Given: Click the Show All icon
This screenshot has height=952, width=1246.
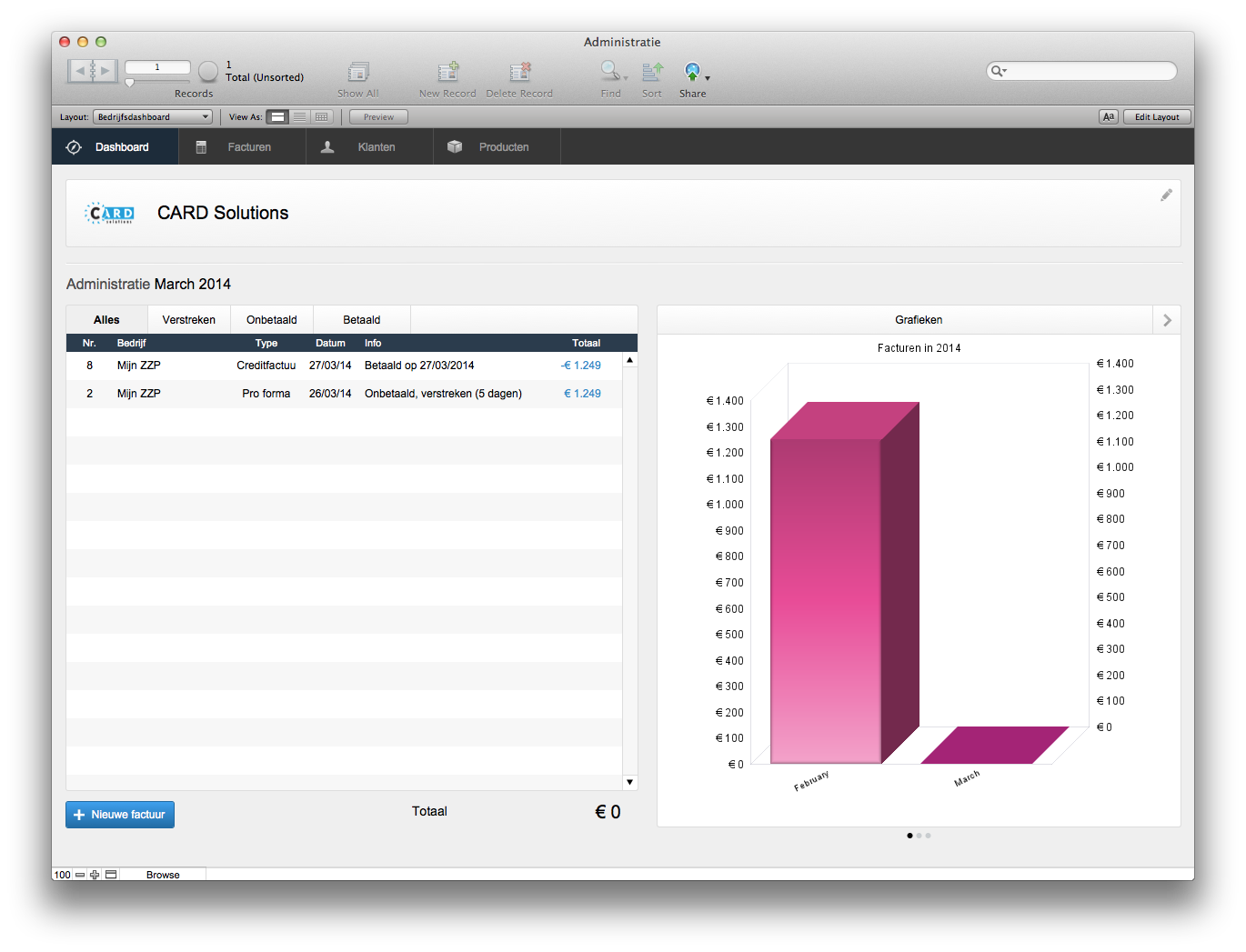Looking at the screenshot, I should (358, 72).
